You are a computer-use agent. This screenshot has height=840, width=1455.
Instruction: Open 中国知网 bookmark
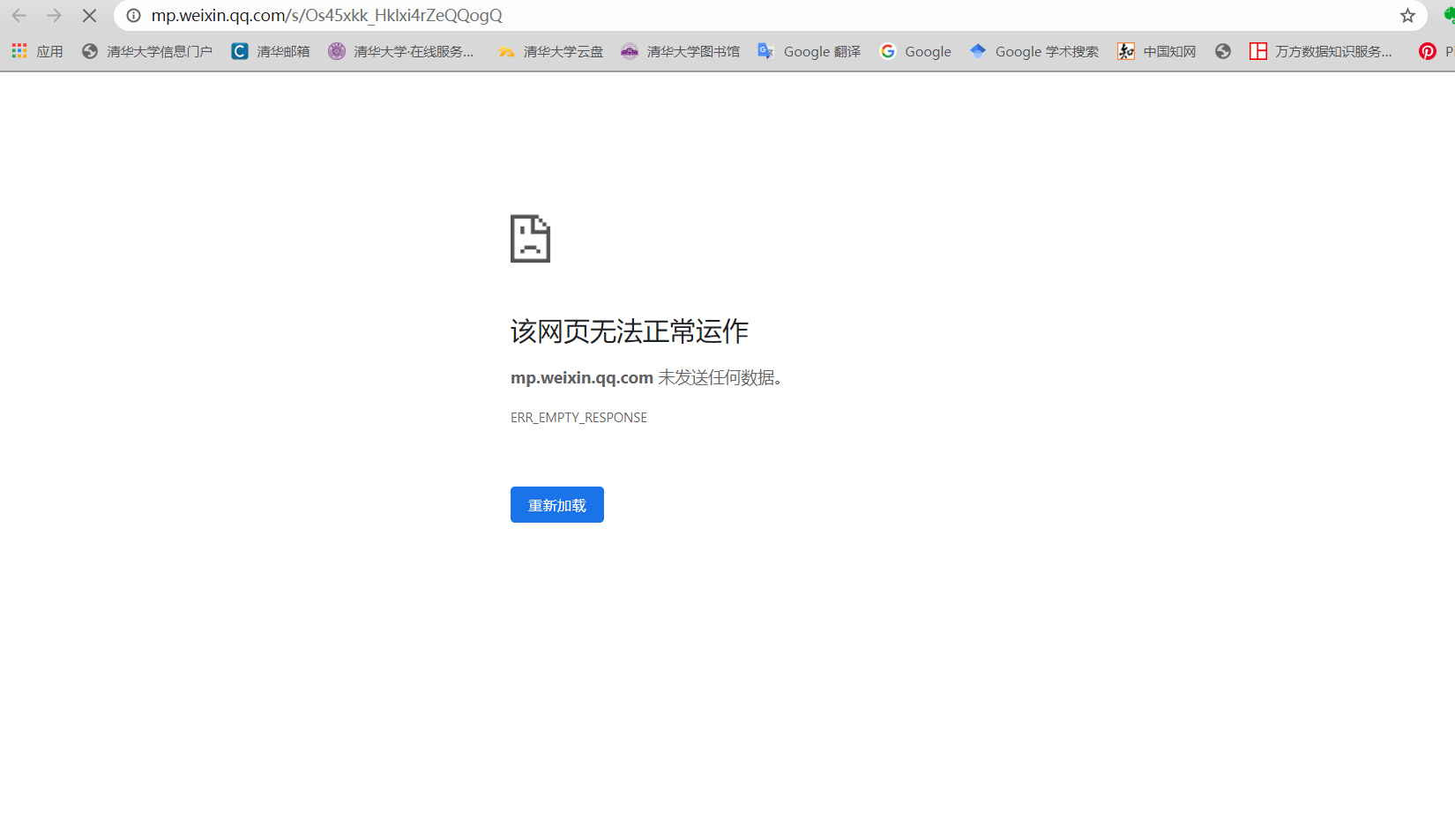(1156, 51)
